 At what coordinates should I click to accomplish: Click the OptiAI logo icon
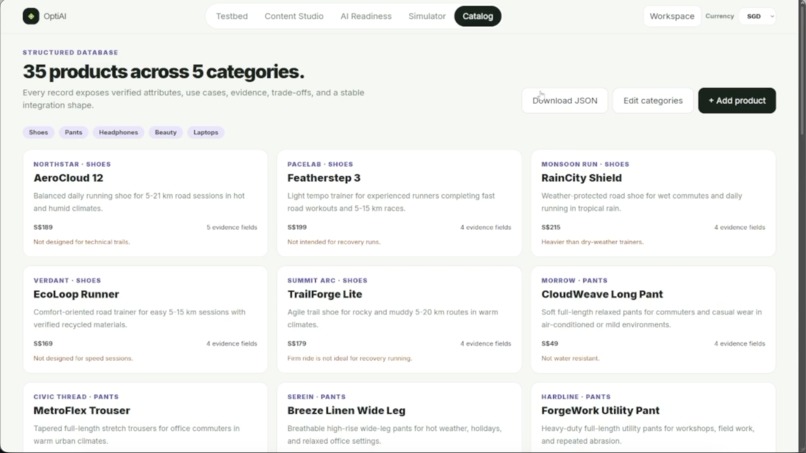pos(31,16)
